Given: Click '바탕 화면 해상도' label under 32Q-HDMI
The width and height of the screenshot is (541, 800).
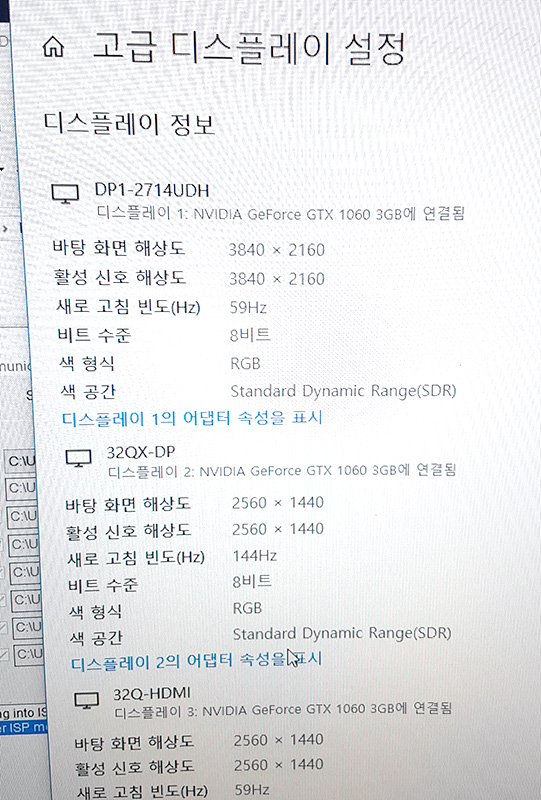Looking at the screenshot, I should (134, 743).
